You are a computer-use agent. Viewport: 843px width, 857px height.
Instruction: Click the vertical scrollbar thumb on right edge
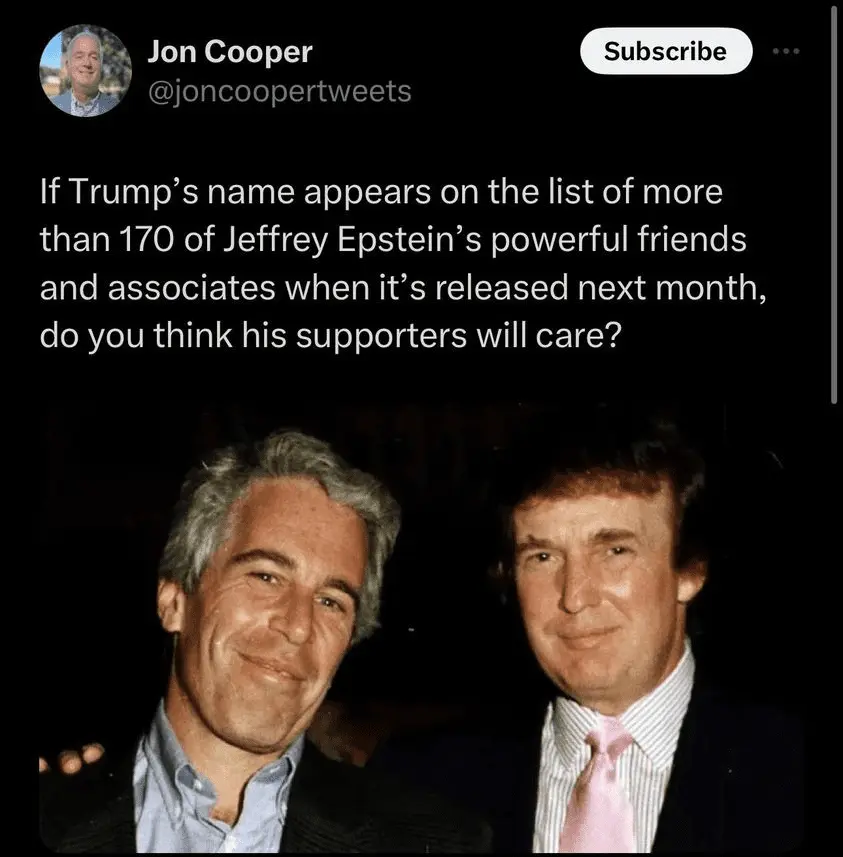834,205
